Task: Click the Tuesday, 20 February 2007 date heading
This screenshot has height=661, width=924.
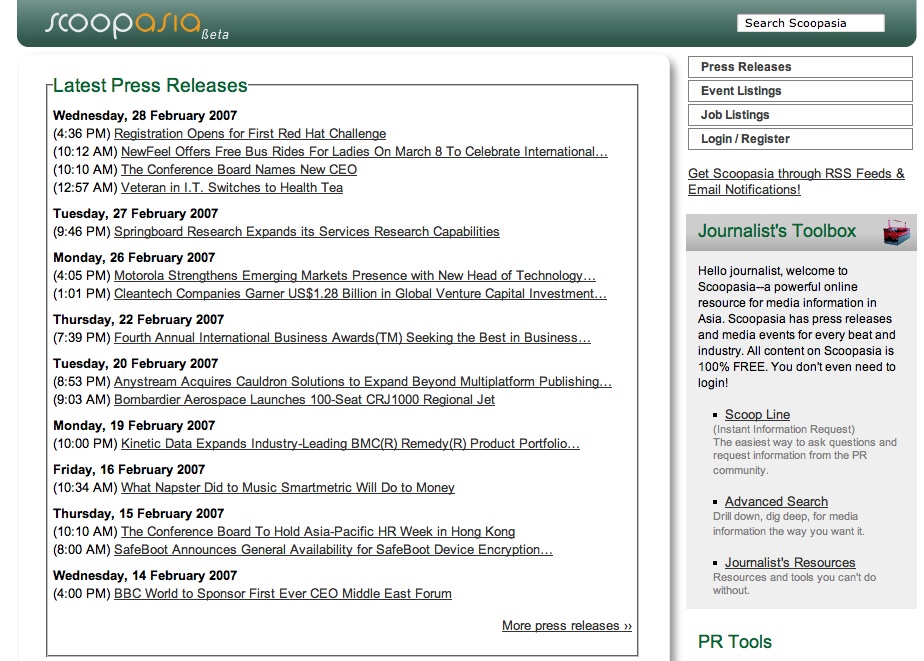Action: 136,363
